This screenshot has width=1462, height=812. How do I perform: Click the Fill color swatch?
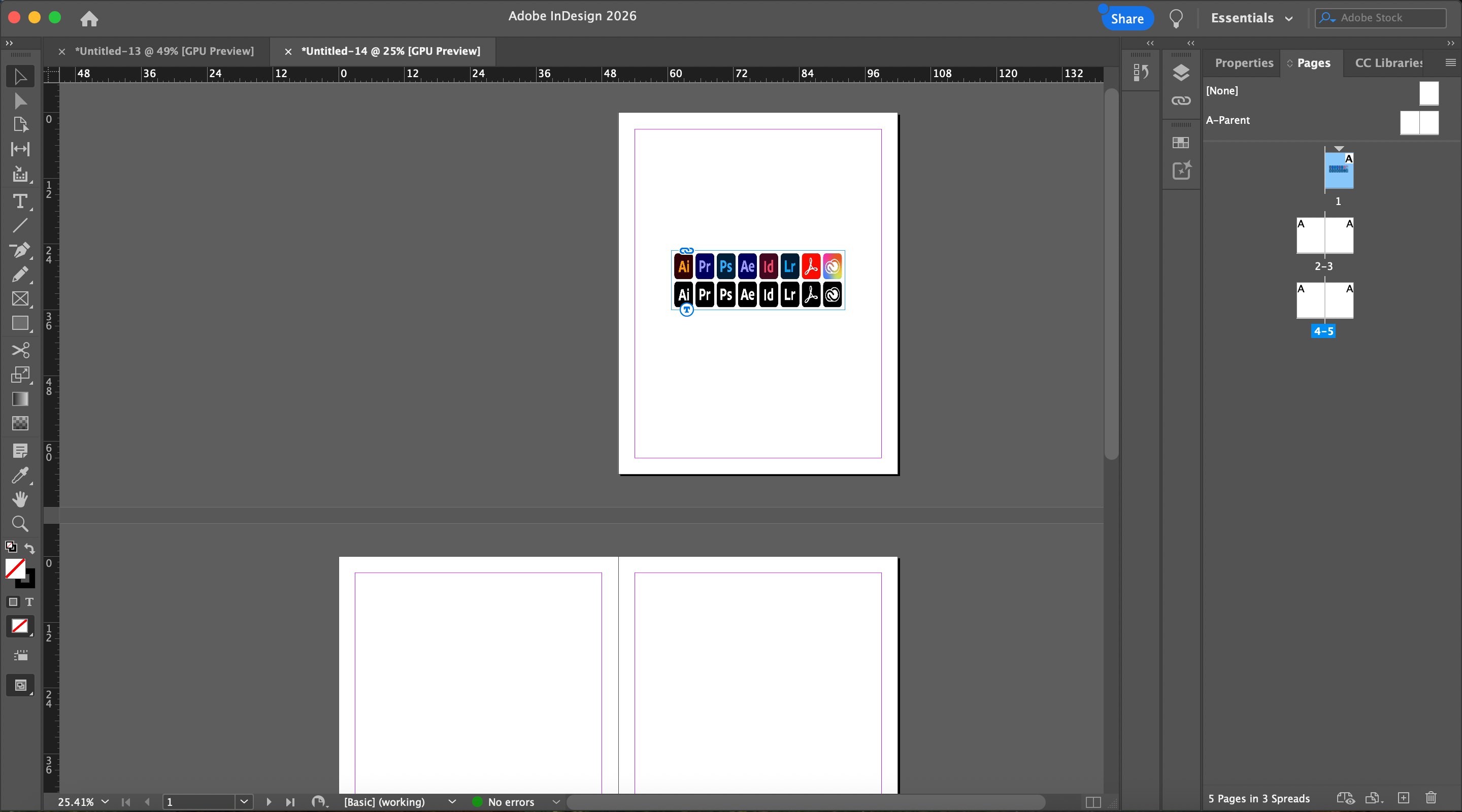coord(15,568)
